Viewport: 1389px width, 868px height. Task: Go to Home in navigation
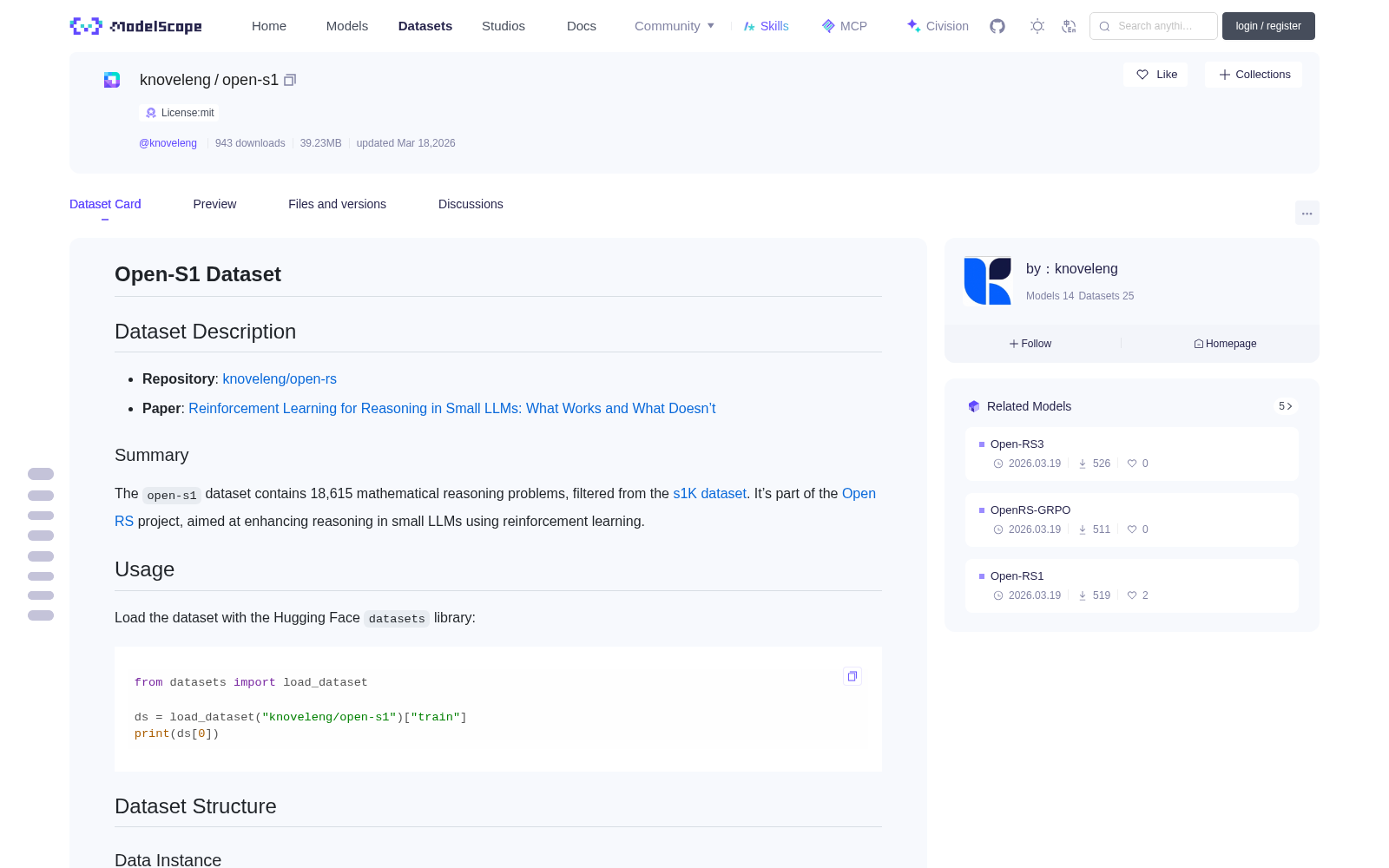(x=269, y=26)
